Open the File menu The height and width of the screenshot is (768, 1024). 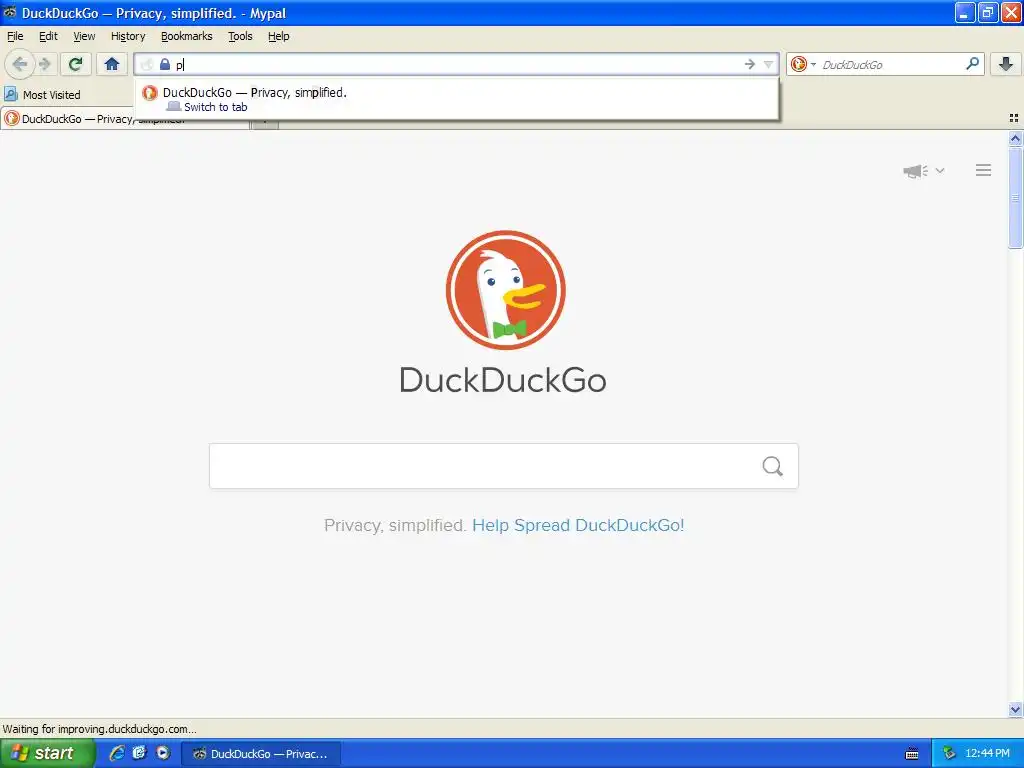pyautogui.click(x=15, y=36)
